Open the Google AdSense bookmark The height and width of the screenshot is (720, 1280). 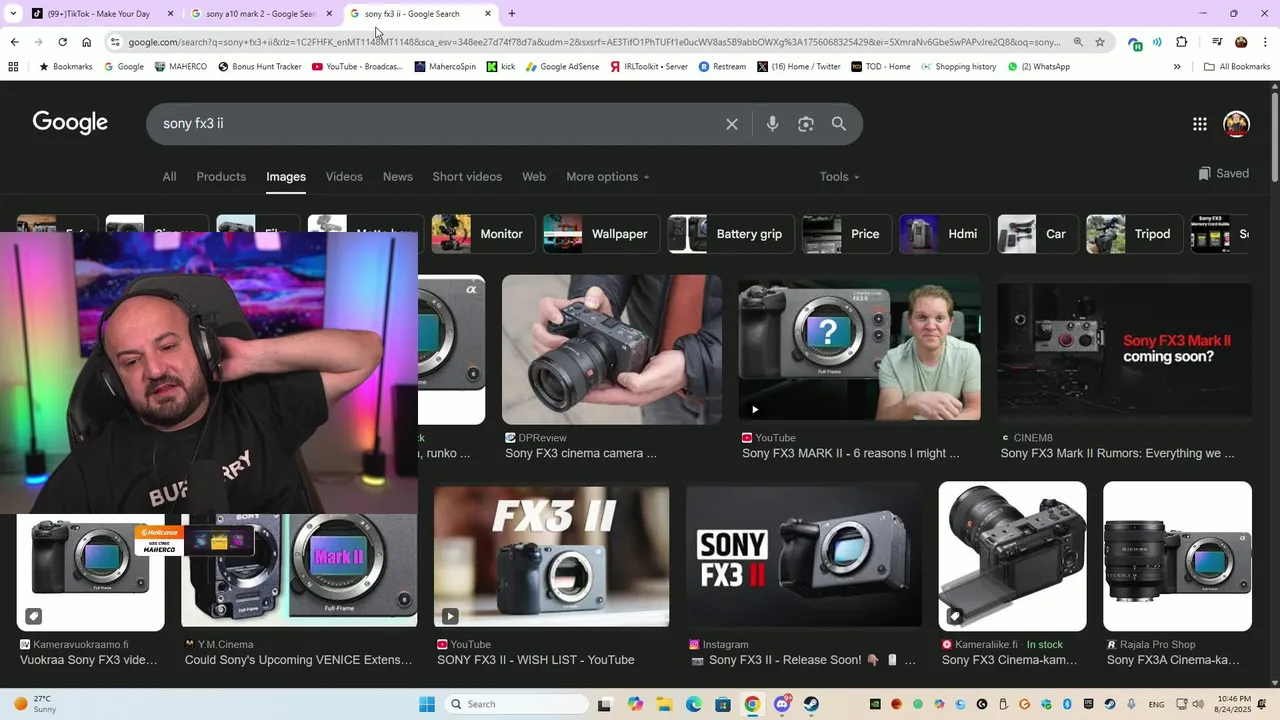563,67
